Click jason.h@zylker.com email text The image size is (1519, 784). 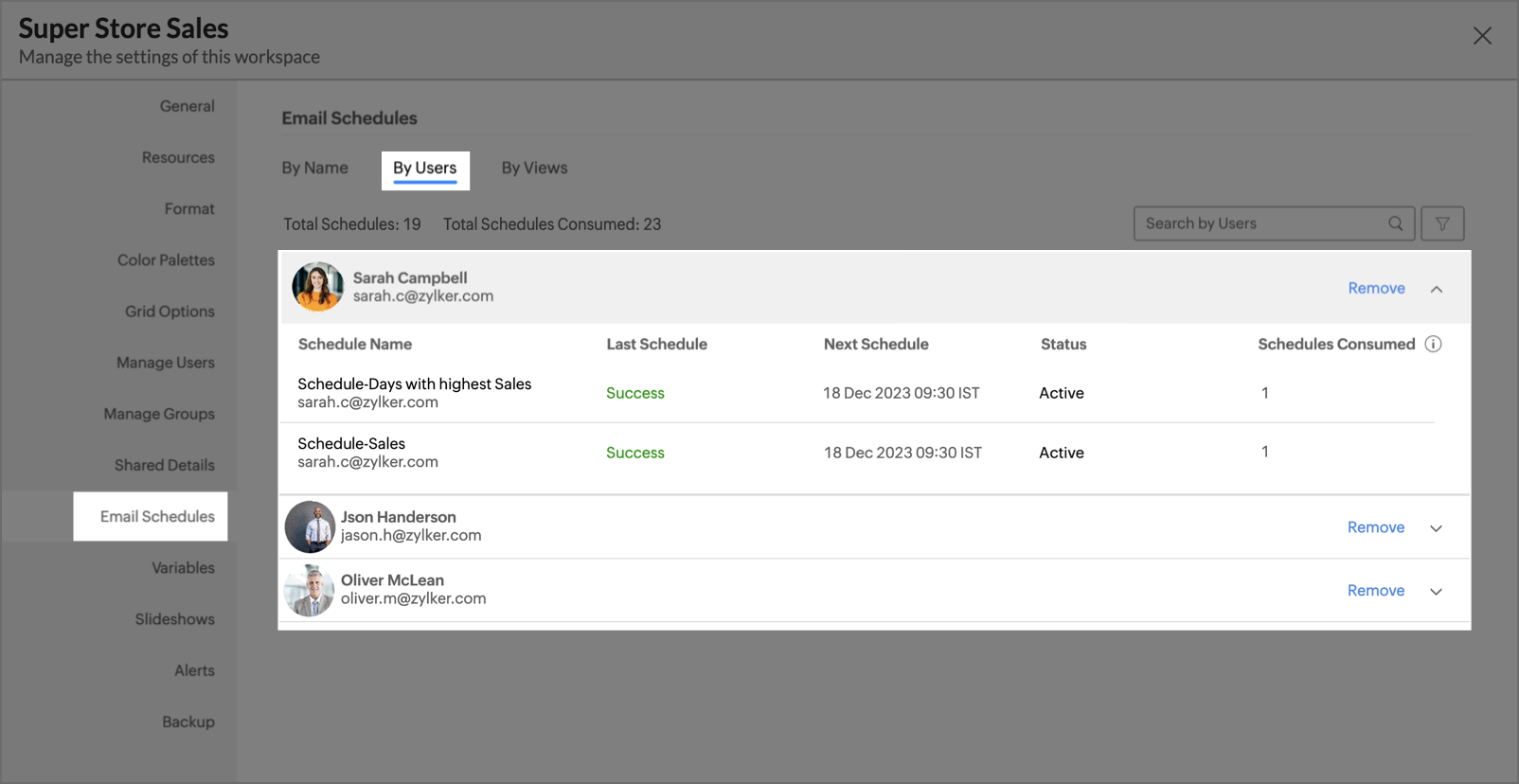411,535
